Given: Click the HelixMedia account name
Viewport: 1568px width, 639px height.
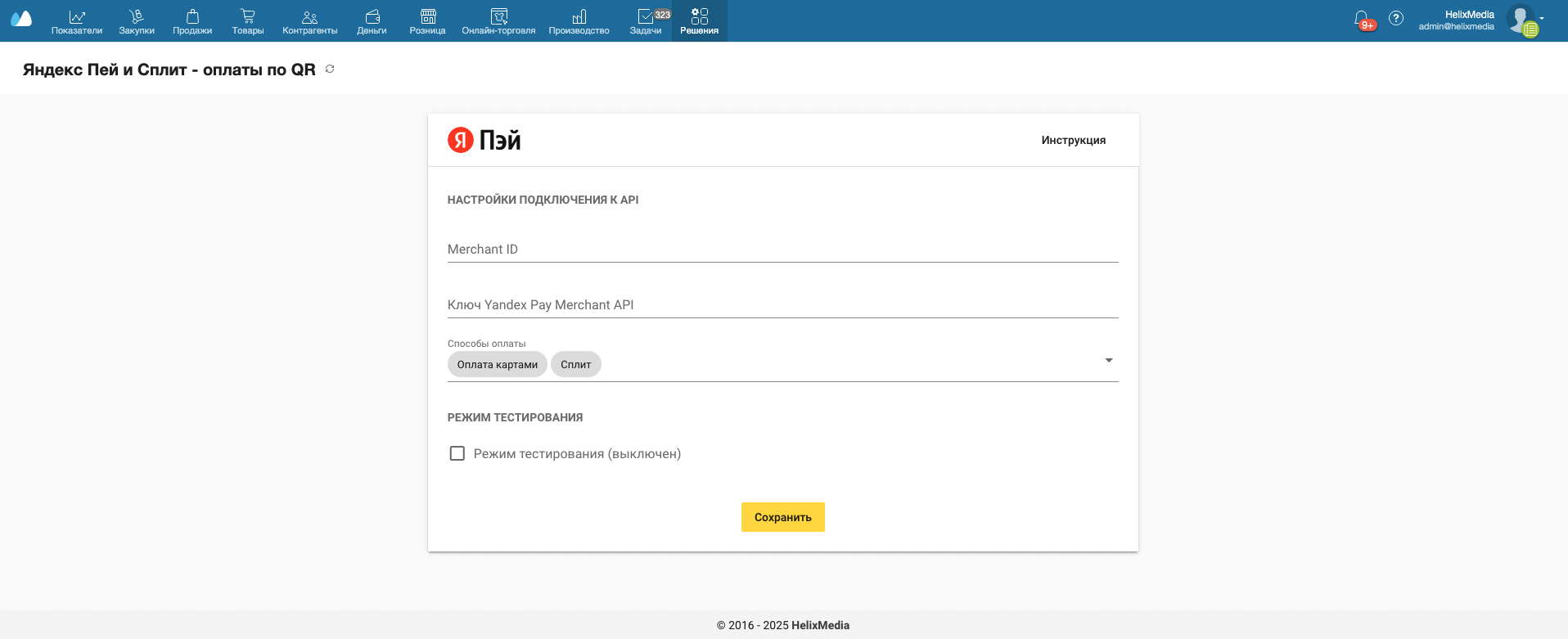Looking at the screenshot, I should tap(1470, 15).
